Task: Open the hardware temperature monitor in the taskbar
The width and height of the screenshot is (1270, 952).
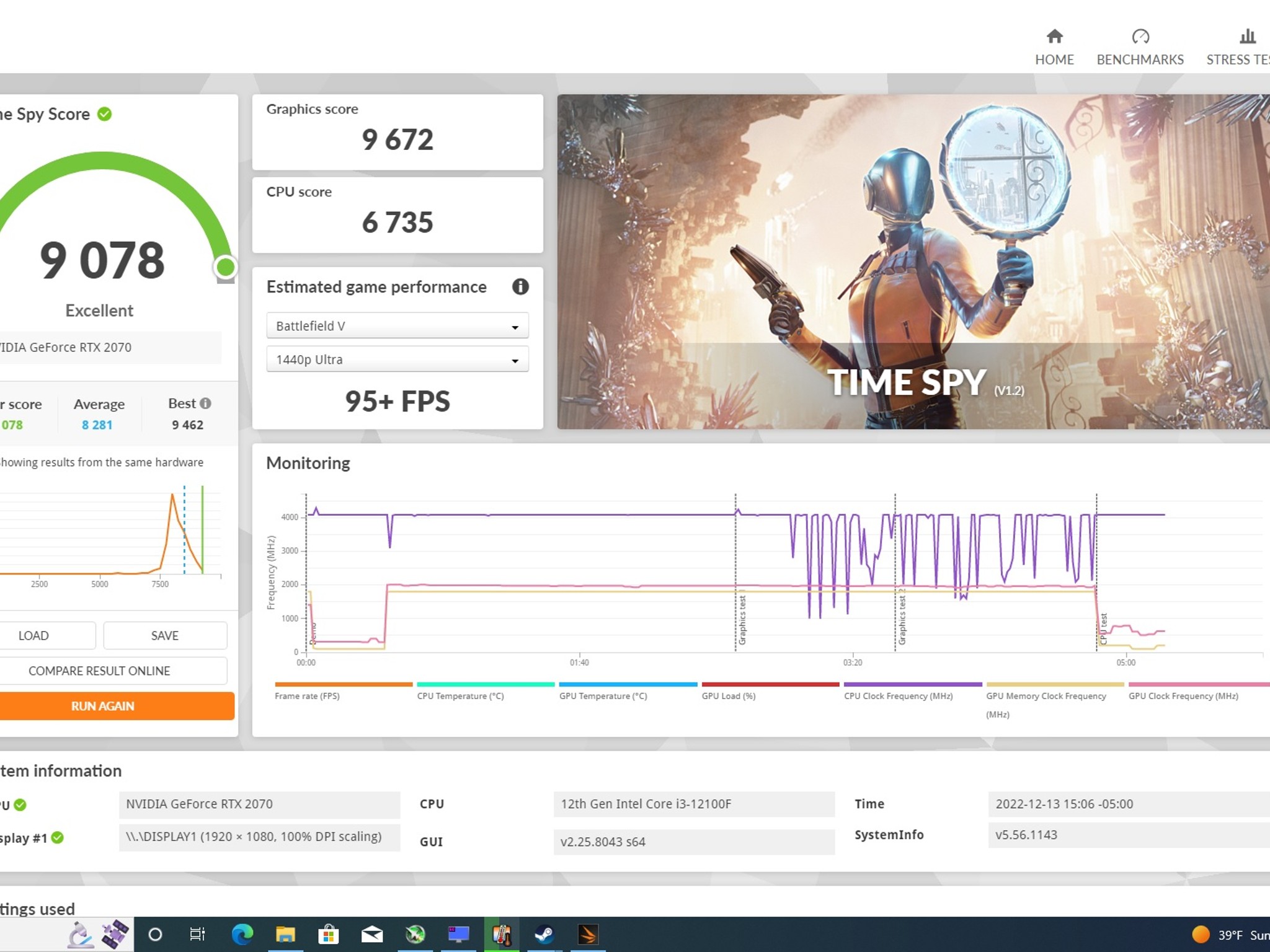Action: [500, 935]
